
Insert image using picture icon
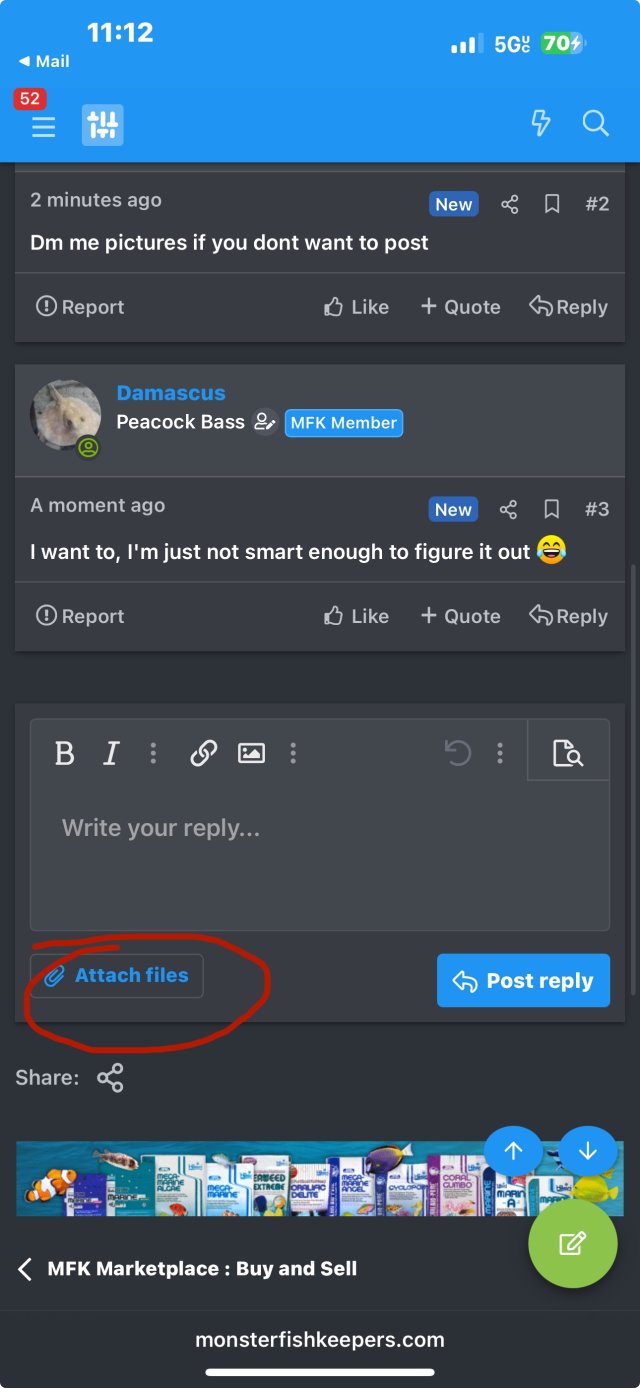pos(251,753)
